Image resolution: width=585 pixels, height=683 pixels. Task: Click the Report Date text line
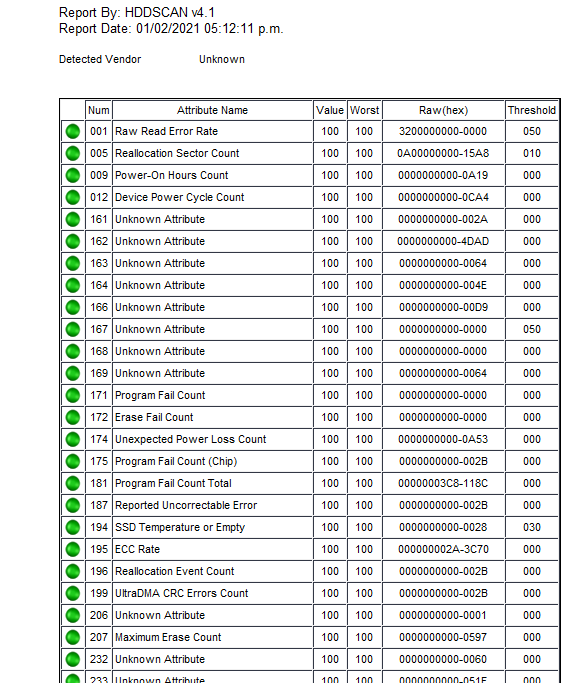(x=171, y=29)
